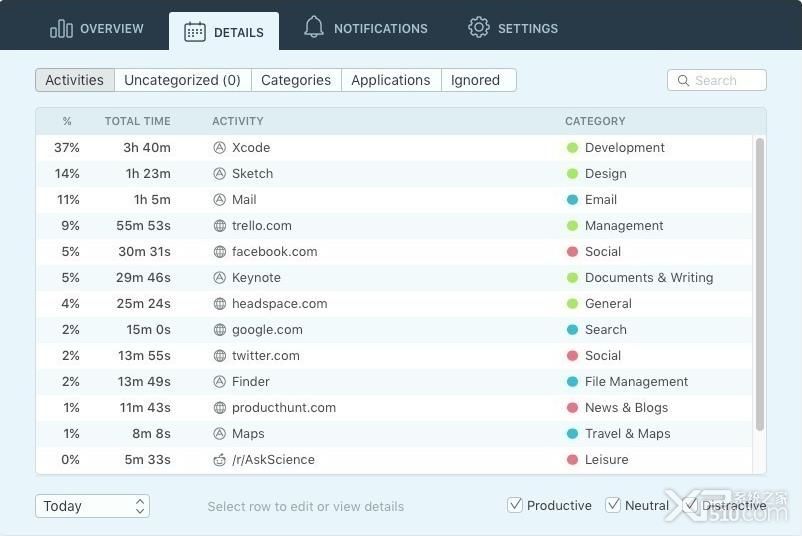Sort by the Activity column header
The width and height of the screenshot is (802, 536).
[238, 121]
